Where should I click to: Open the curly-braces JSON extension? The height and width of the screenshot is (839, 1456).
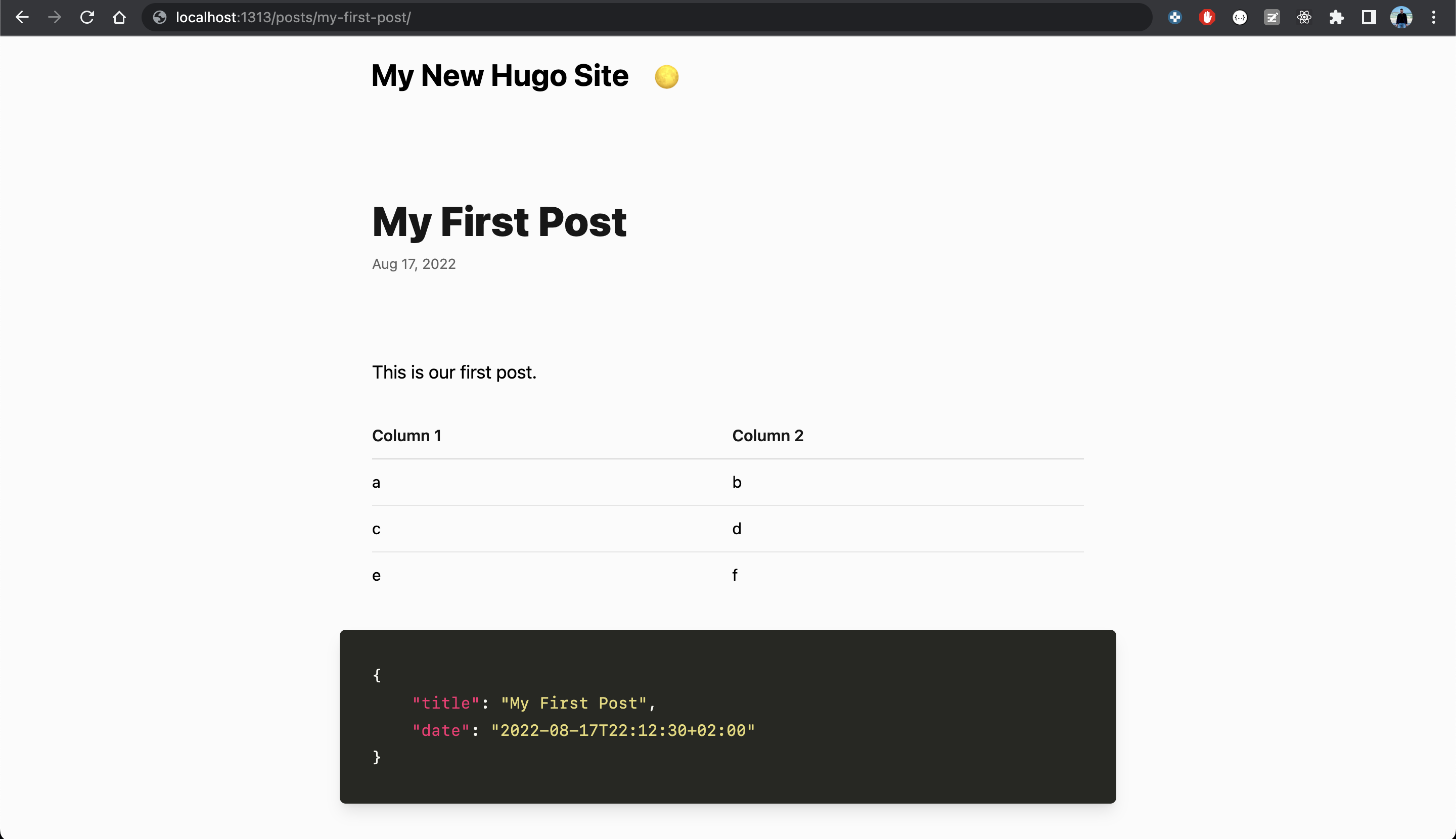pyautogui.click(x=1239, y=17)
